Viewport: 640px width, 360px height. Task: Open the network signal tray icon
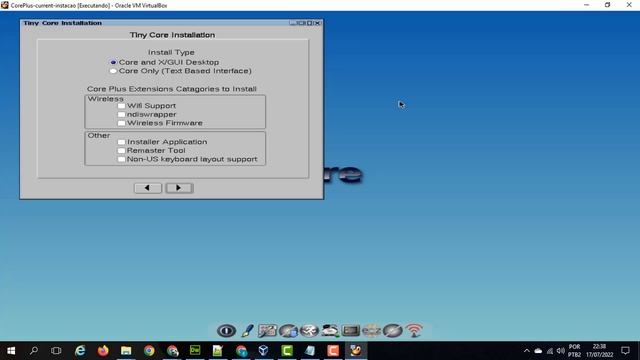[550, 351]
